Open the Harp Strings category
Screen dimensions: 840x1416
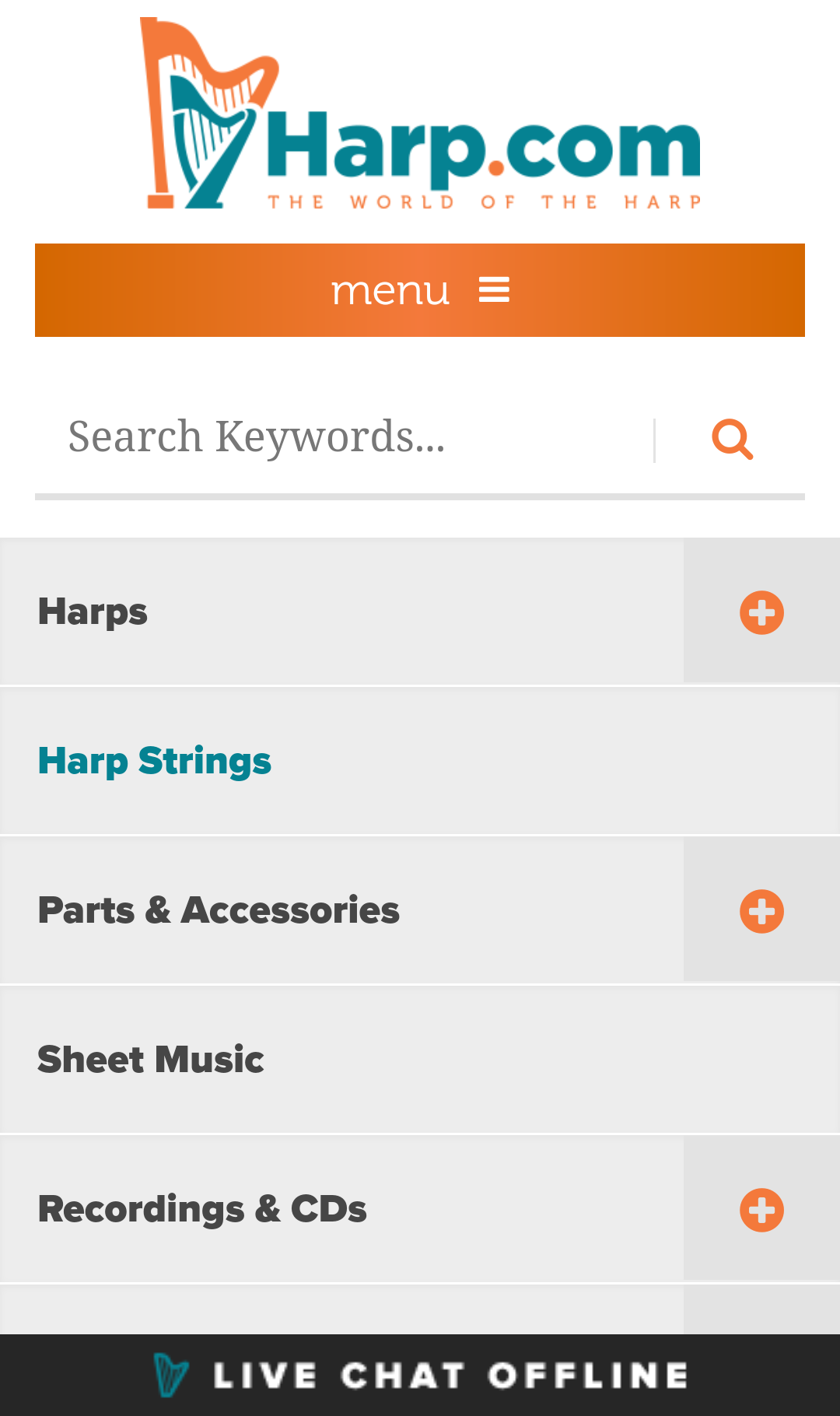pyautogui.click(x=155, y=761)
